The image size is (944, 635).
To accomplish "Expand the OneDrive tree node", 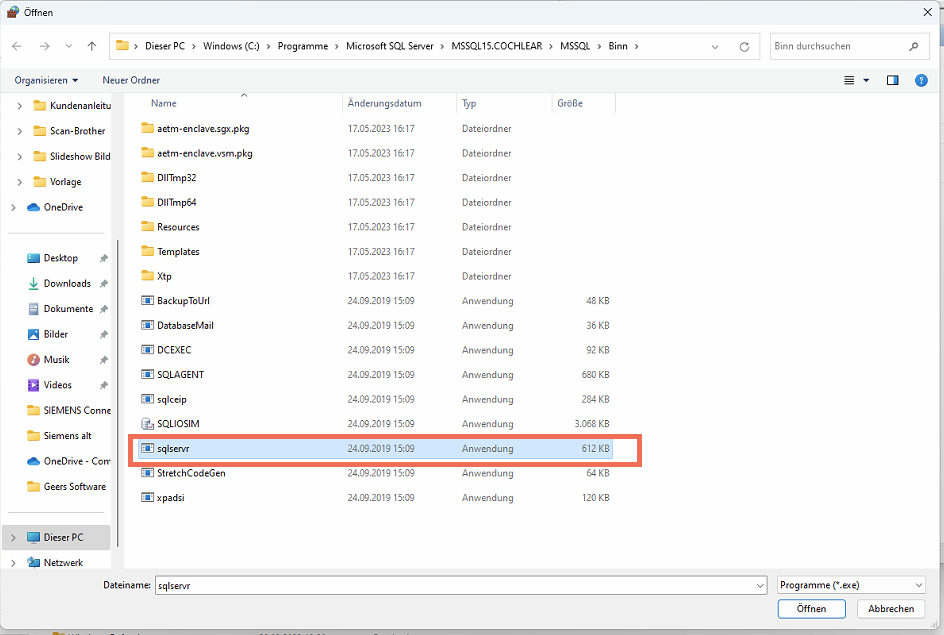I will click(13, 207).
